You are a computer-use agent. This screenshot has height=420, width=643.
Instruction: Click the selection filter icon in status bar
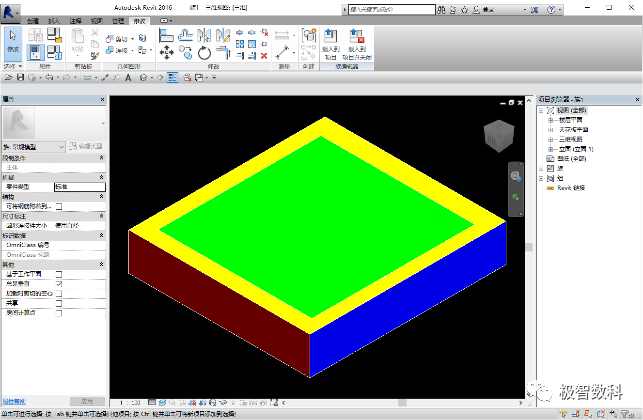pos(627,414)
